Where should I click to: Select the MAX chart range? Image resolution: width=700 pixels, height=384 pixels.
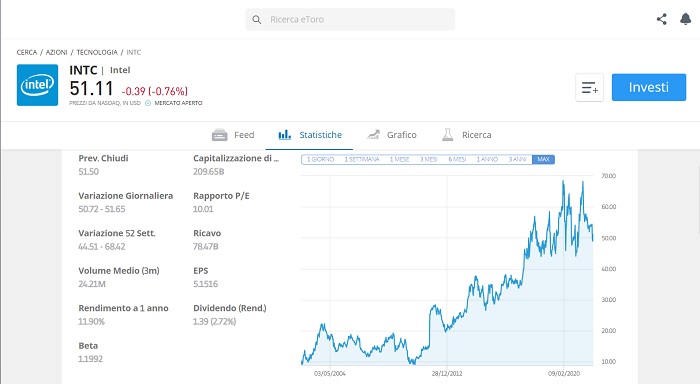pos(543,159)
